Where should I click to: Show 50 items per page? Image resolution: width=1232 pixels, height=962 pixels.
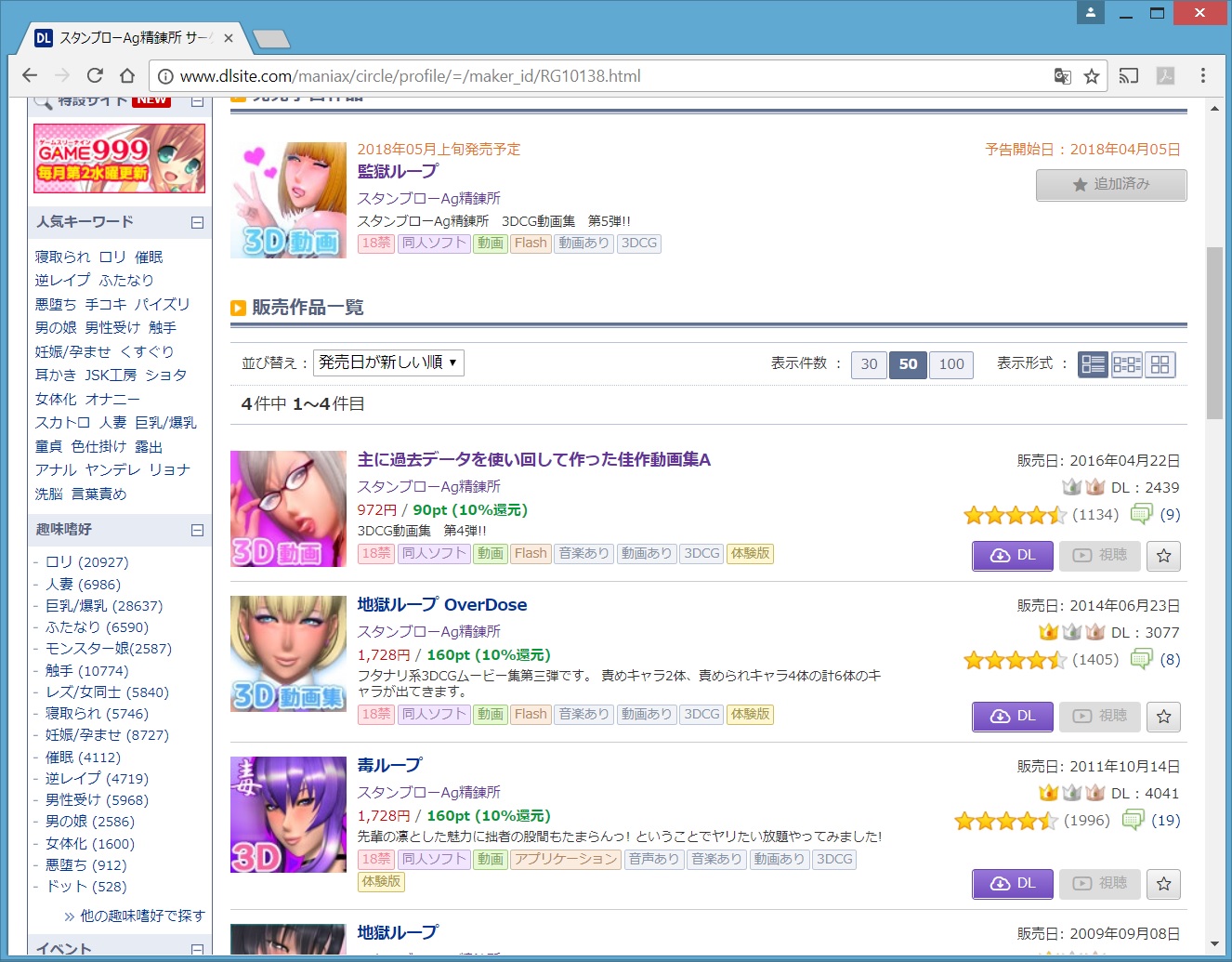pyautogui.click(x=908, y=364)
